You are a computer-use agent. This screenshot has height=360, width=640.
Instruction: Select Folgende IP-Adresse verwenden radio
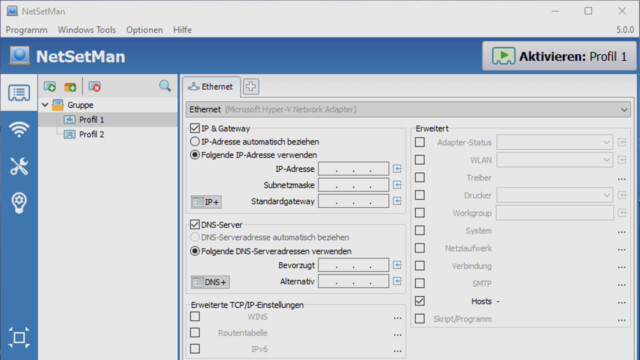tap(195, 155)
